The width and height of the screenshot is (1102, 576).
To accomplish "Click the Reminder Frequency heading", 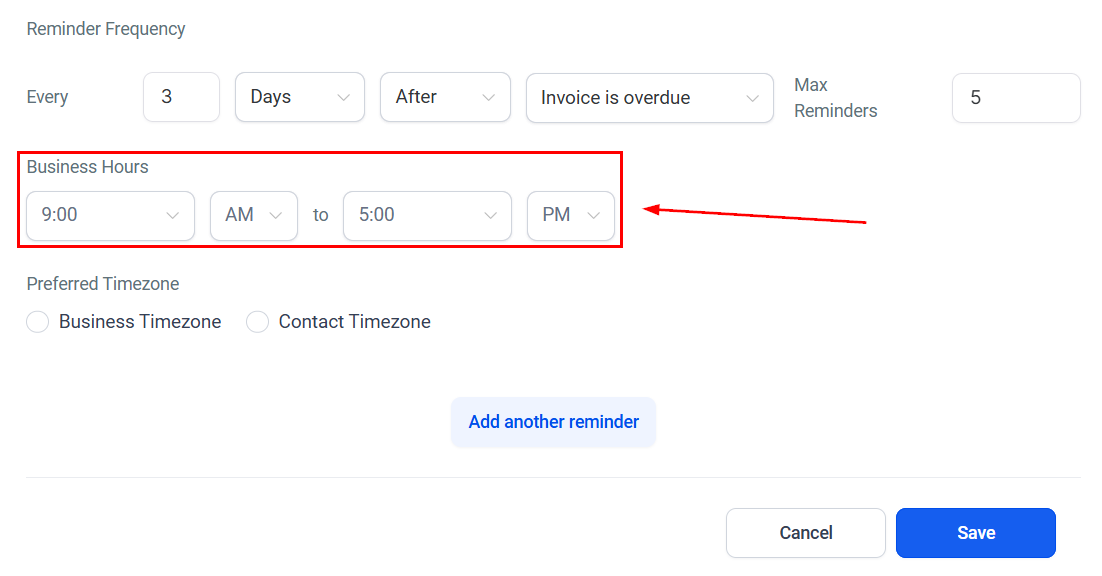I will 106,29.
